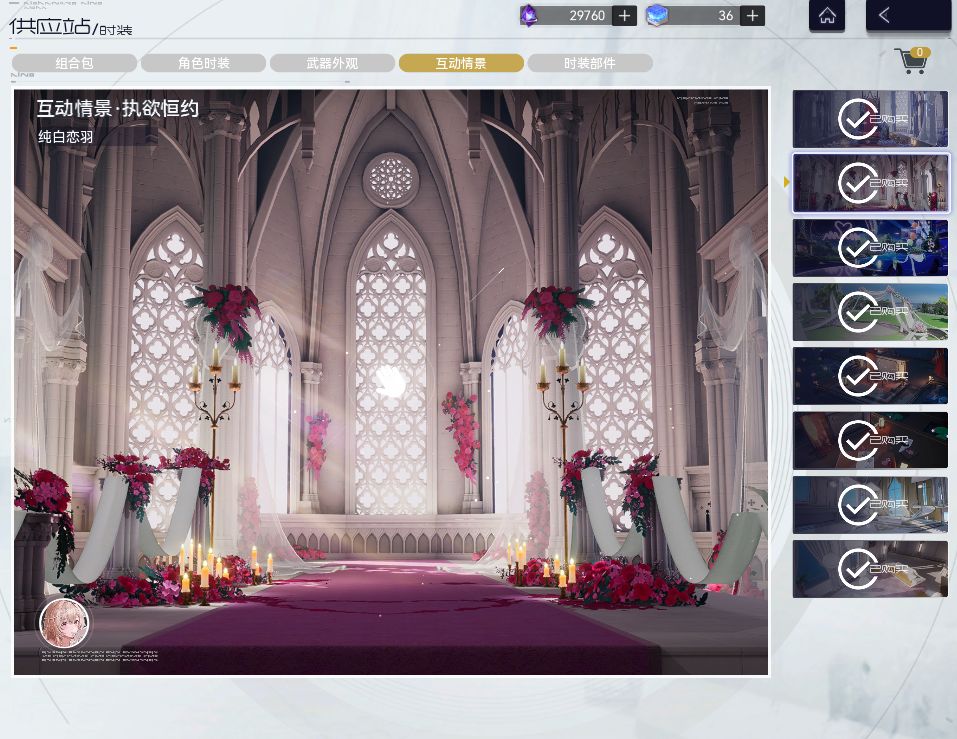Go back using the left arrow button
This screenshot has width=957, height=739.
[x=908, y=15]
